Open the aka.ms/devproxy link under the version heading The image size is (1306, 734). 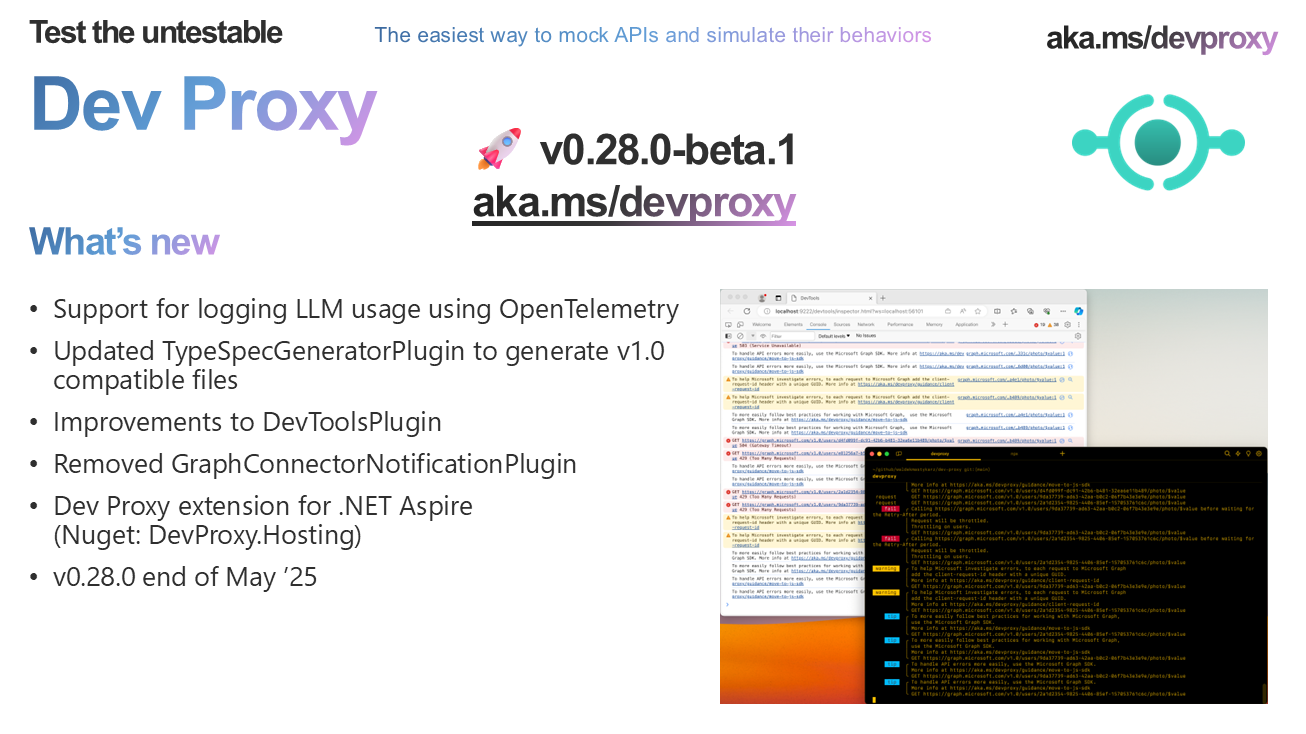[634, 202]
